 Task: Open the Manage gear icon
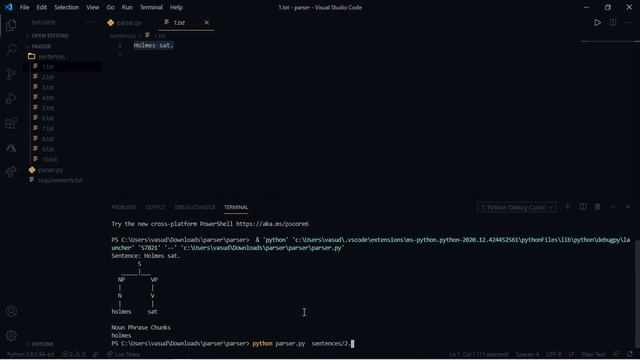[x=11, y=336]
